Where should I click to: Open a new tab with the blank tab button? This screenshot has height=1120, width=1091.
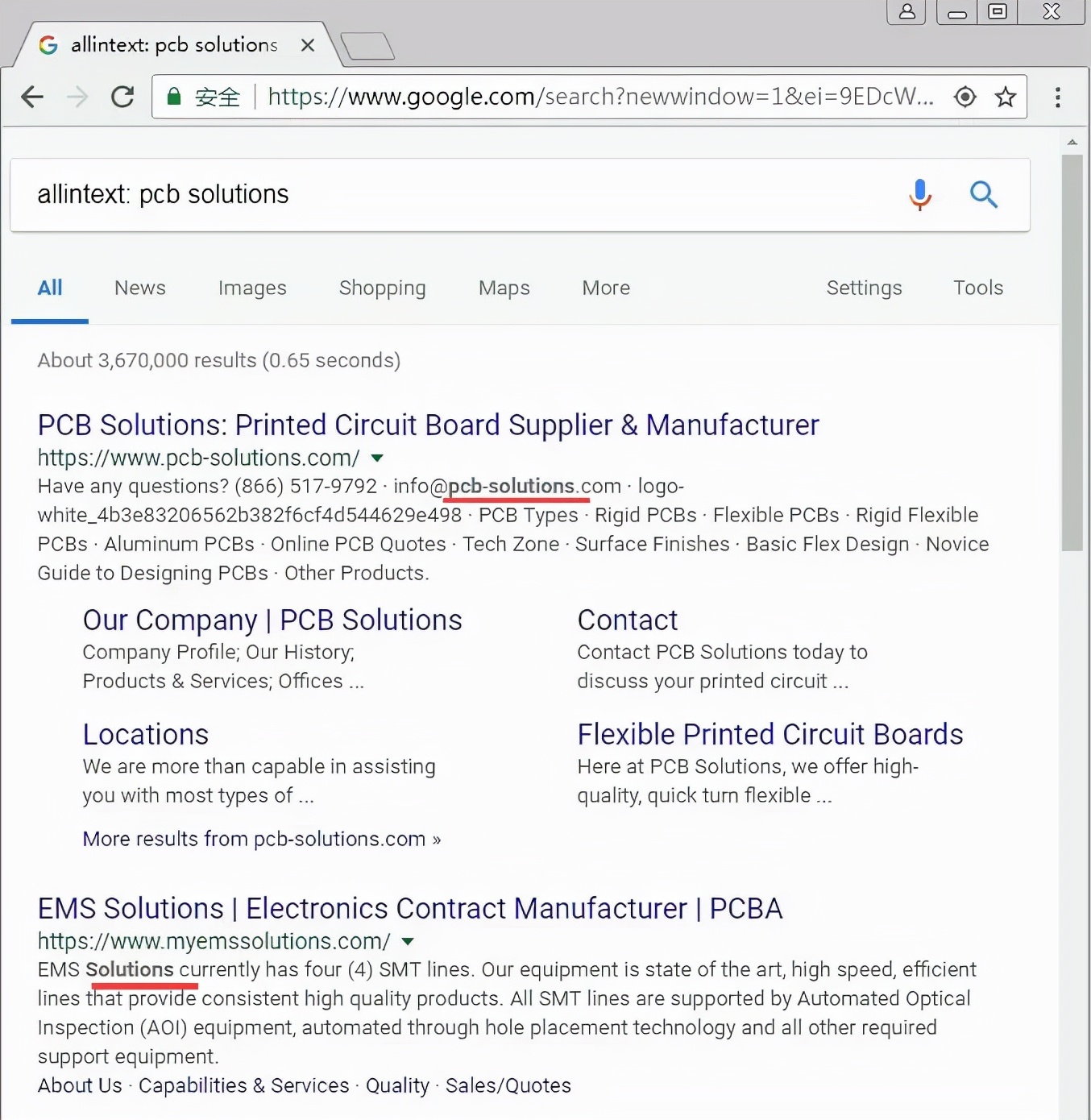pos(367,47)
